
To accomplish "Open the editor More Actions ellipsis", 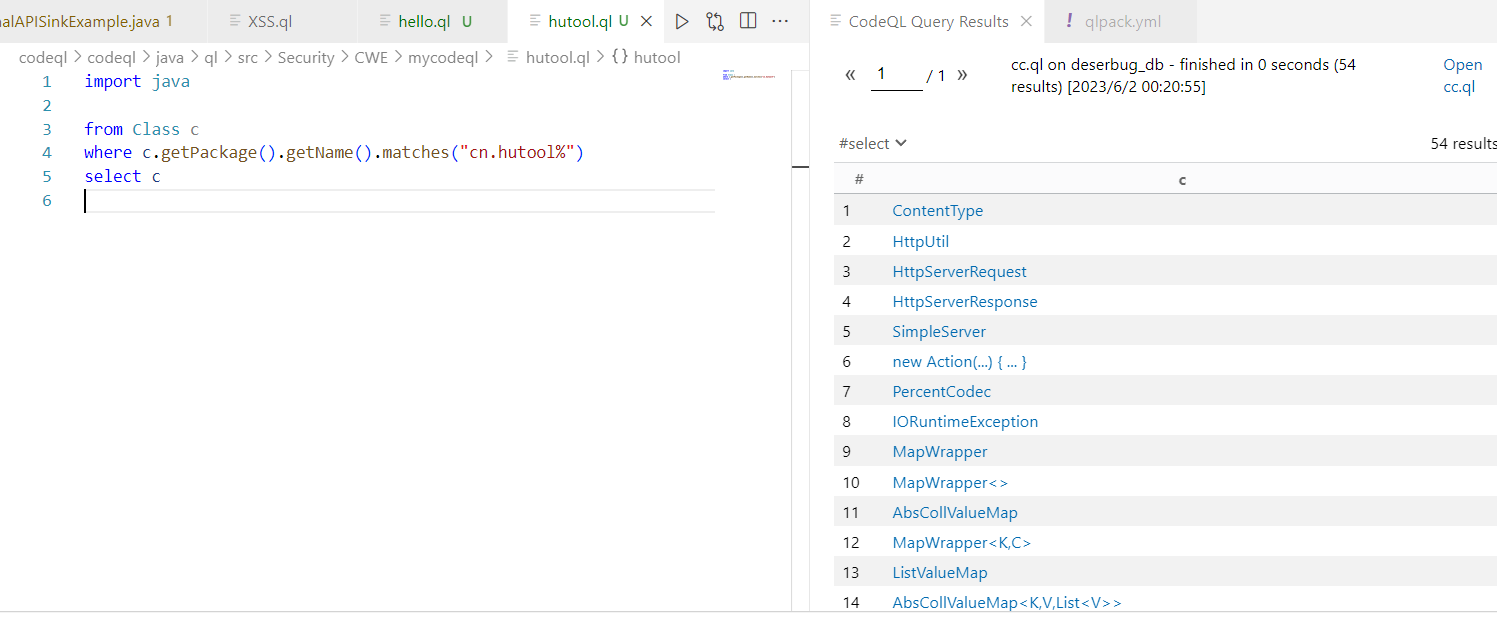I will tap(780, 21).
